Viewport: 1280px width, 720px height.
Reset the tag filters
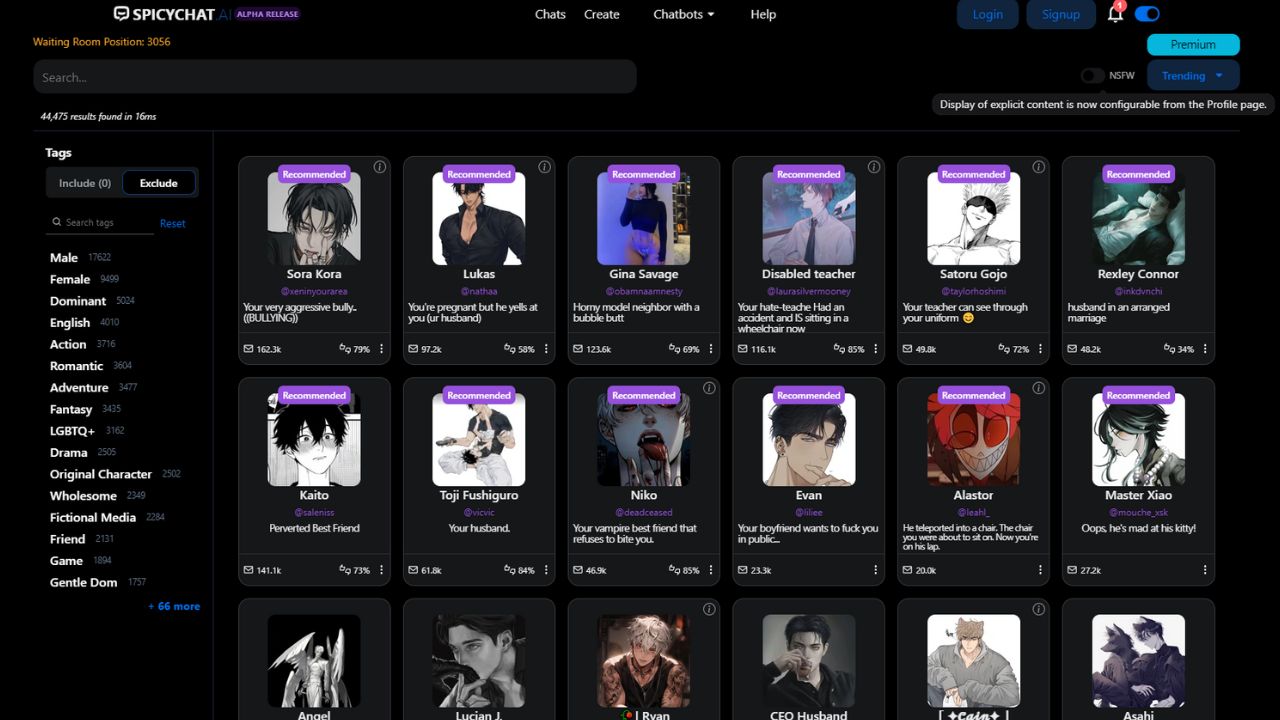click(x=172, y=223)
